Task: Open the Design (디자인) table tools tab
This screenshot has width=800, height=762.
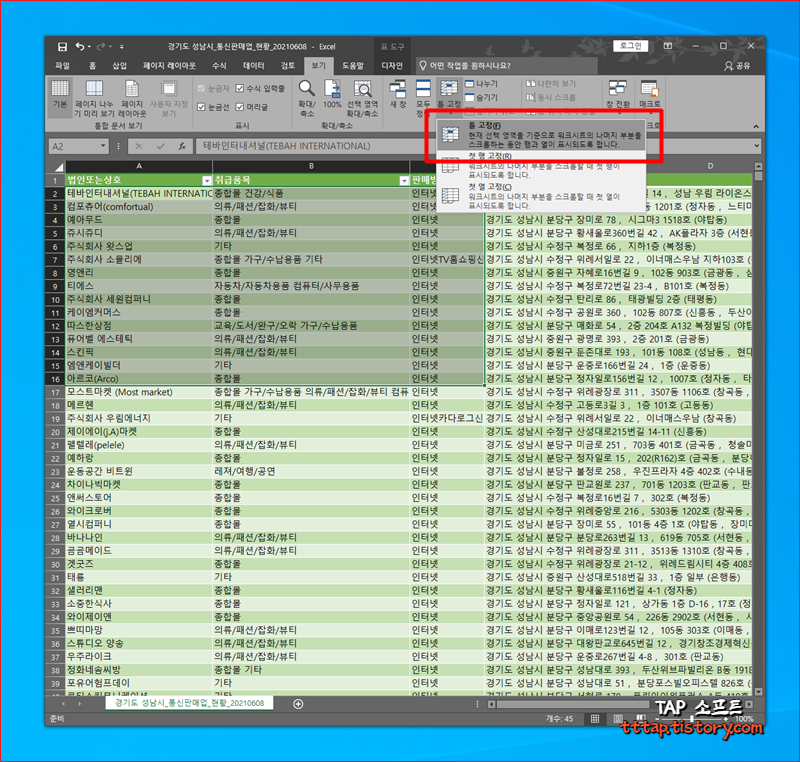Action: point(392,66)
